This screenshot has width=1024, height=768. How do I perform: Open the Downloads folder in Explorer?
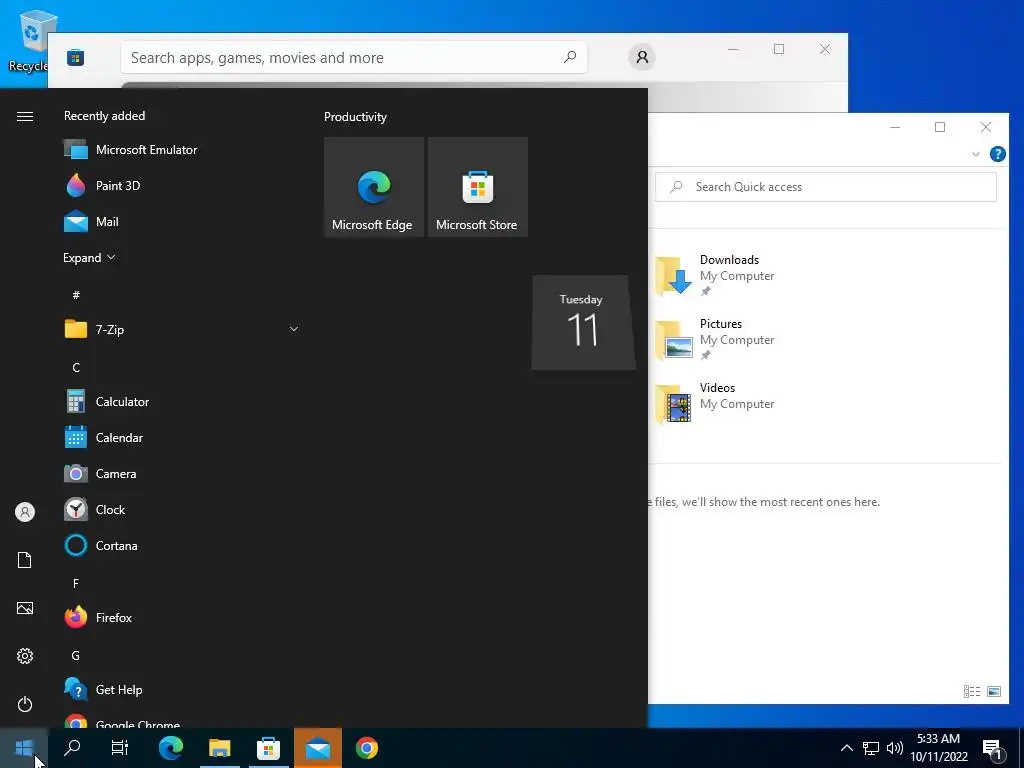tap(715, 275)
